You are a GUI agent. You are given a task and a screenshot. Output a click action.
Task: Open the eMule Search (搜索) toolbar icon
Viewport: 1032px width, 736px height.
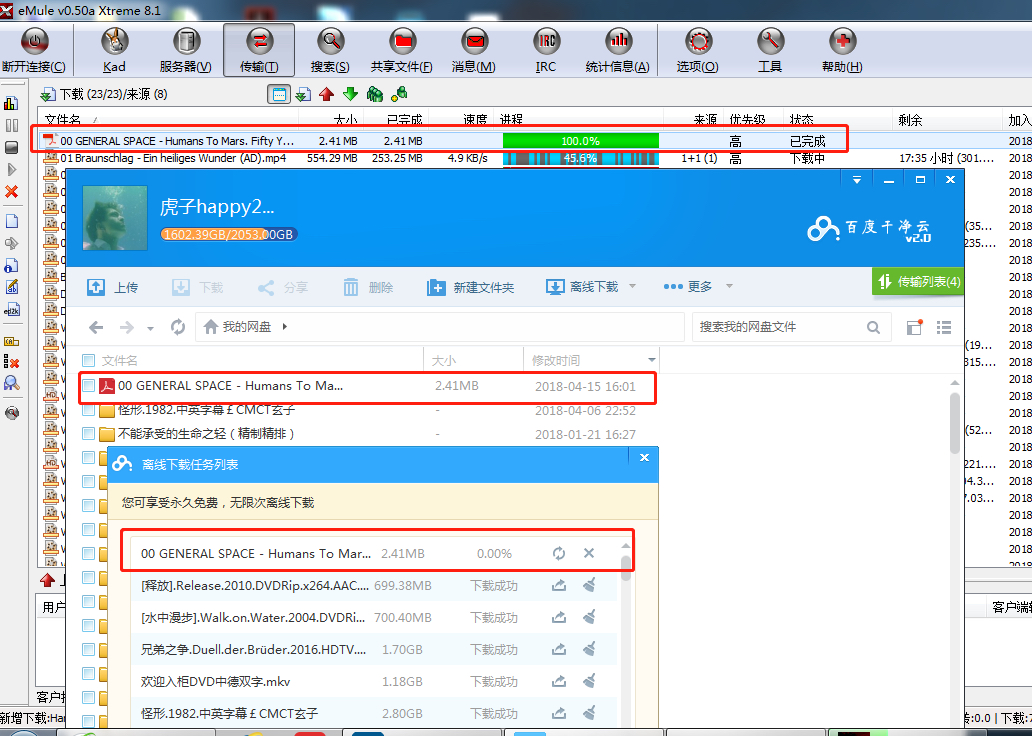[x=330, y=42]
